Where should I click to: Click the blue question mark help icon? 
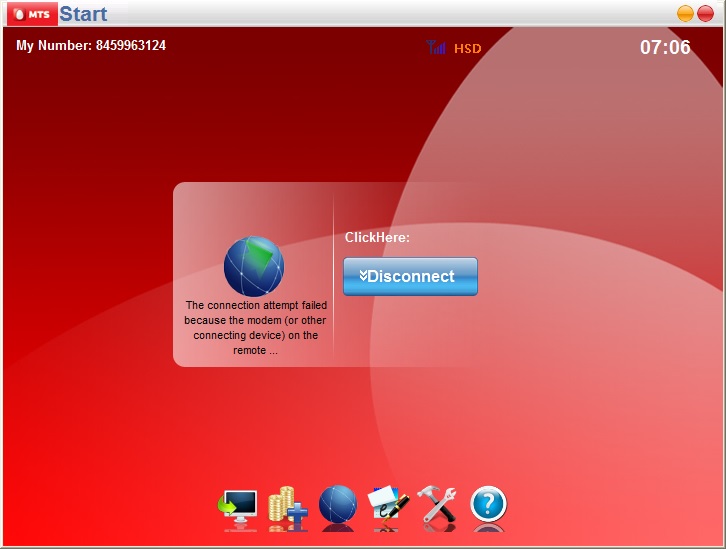488,504
